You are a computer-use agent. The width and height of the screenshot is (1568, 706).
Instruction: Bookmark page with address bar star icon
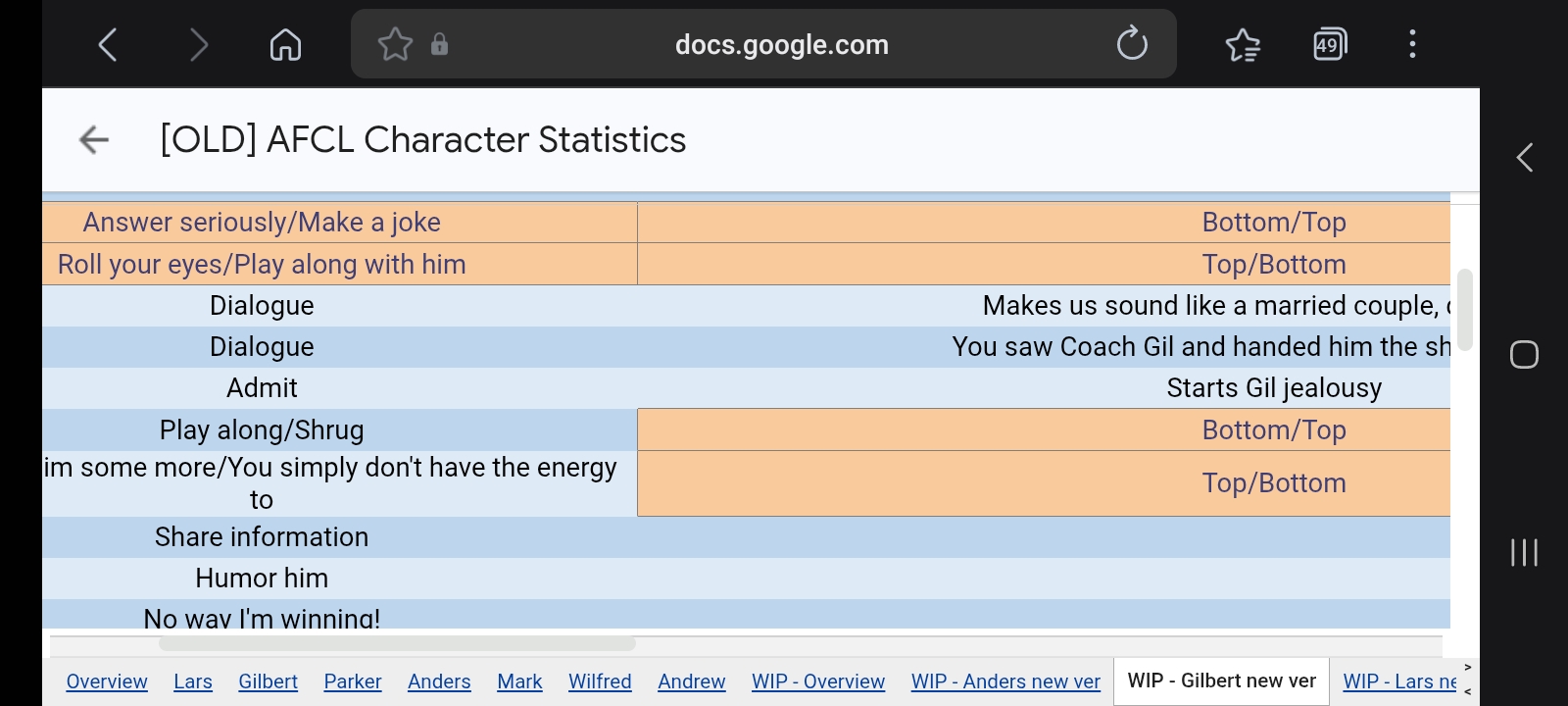point(395,44)
